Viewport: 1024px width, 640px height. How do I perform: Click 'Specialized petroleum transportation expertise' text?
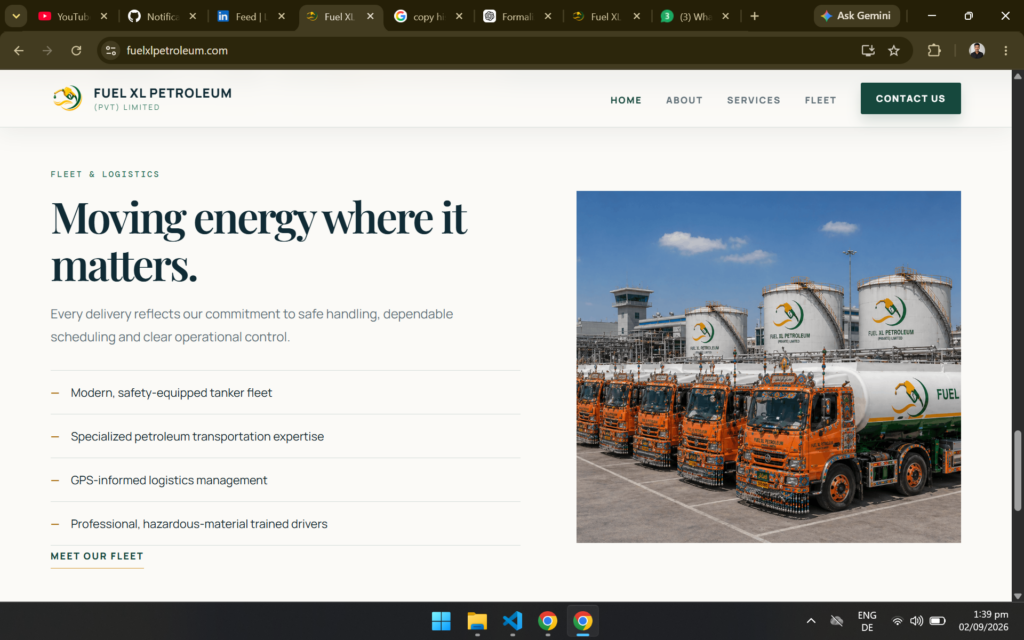pos(197,436)
